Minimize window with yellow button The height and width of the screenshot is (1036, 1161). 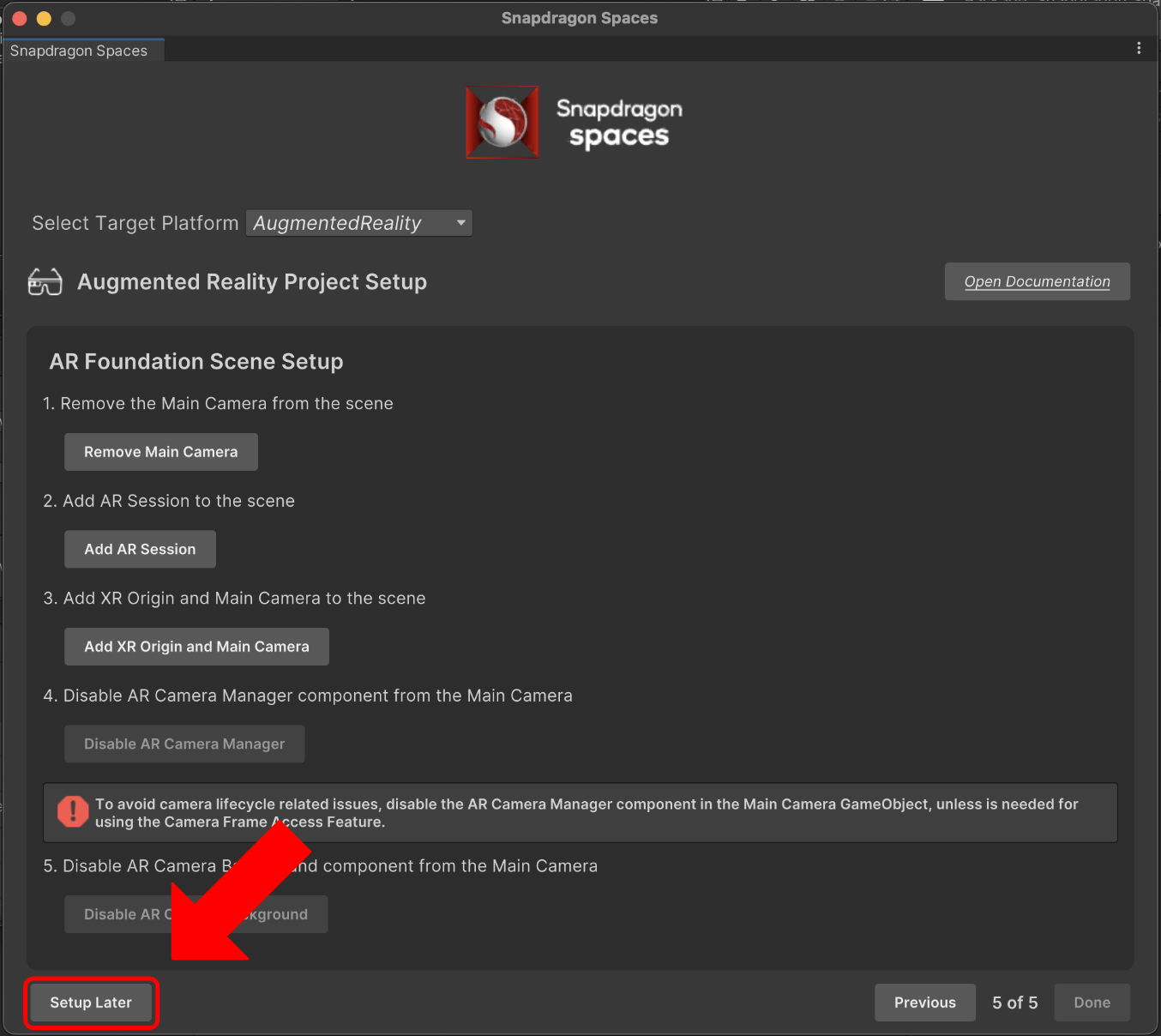44,18
